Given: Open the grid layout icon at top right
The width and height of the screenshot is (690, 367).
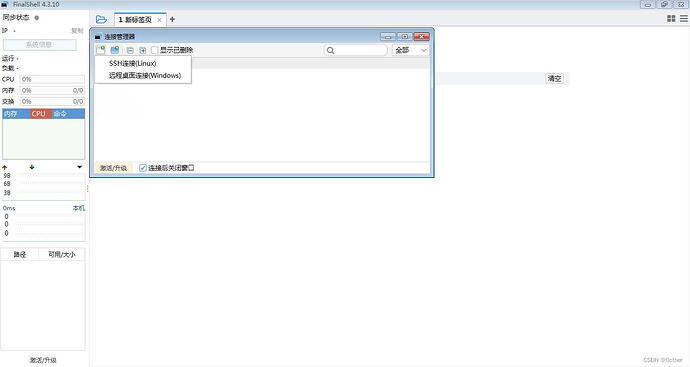Looking at the screenshot, I should [671, 18].
